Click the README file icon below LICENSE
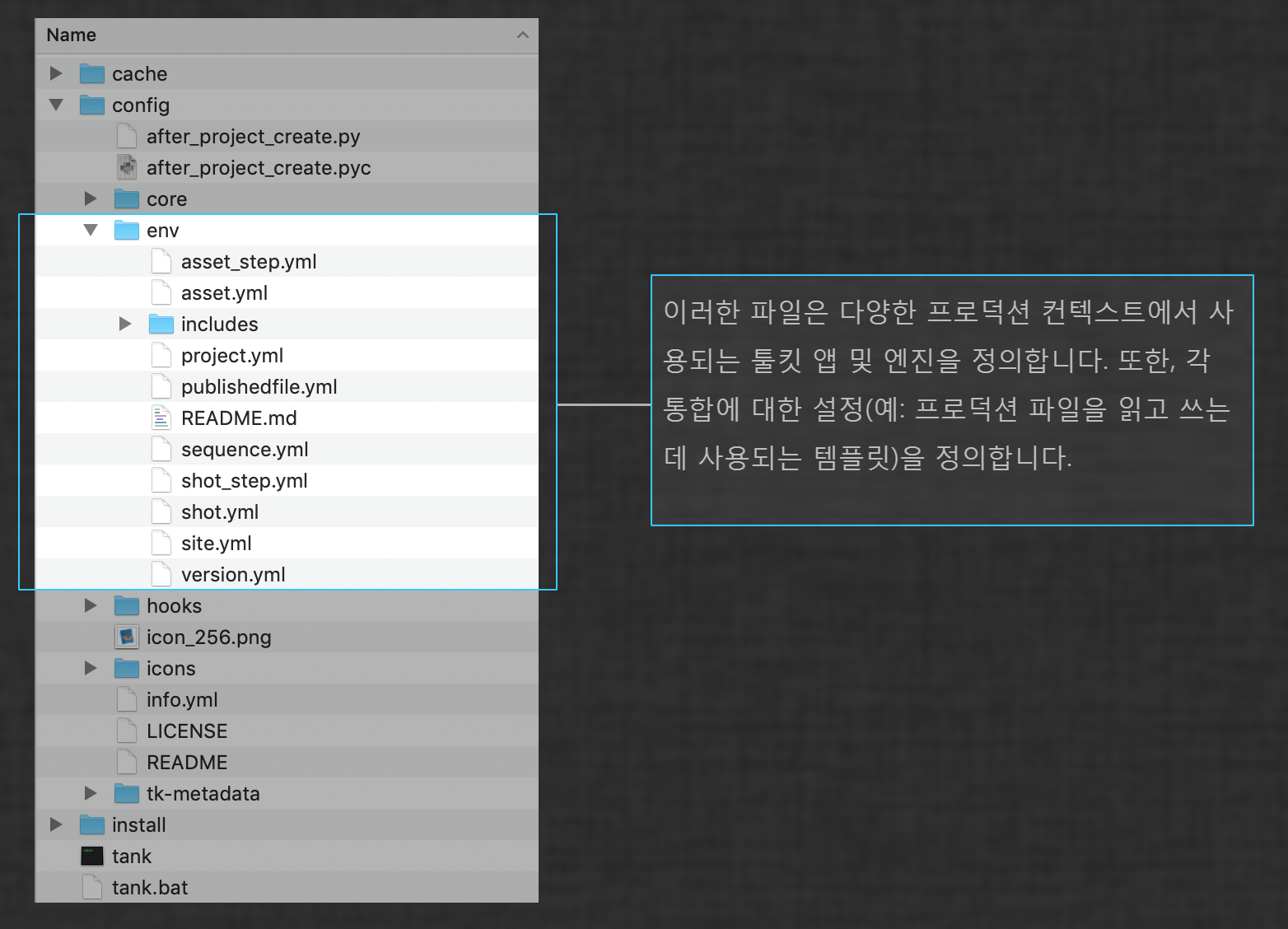 pyautogui.click(x=127, y=763)
